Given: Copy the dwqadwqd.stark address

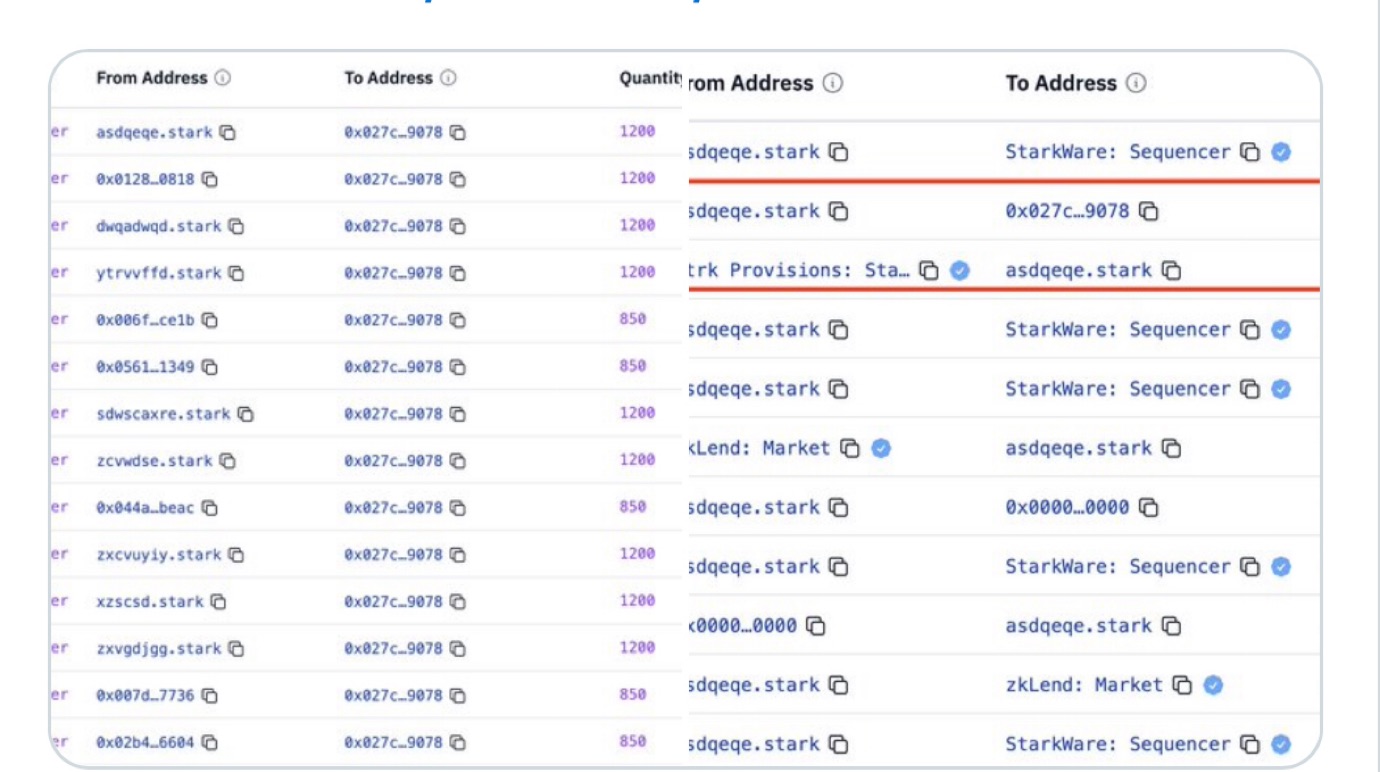Looking at the screenshot, I should point(236,226).
